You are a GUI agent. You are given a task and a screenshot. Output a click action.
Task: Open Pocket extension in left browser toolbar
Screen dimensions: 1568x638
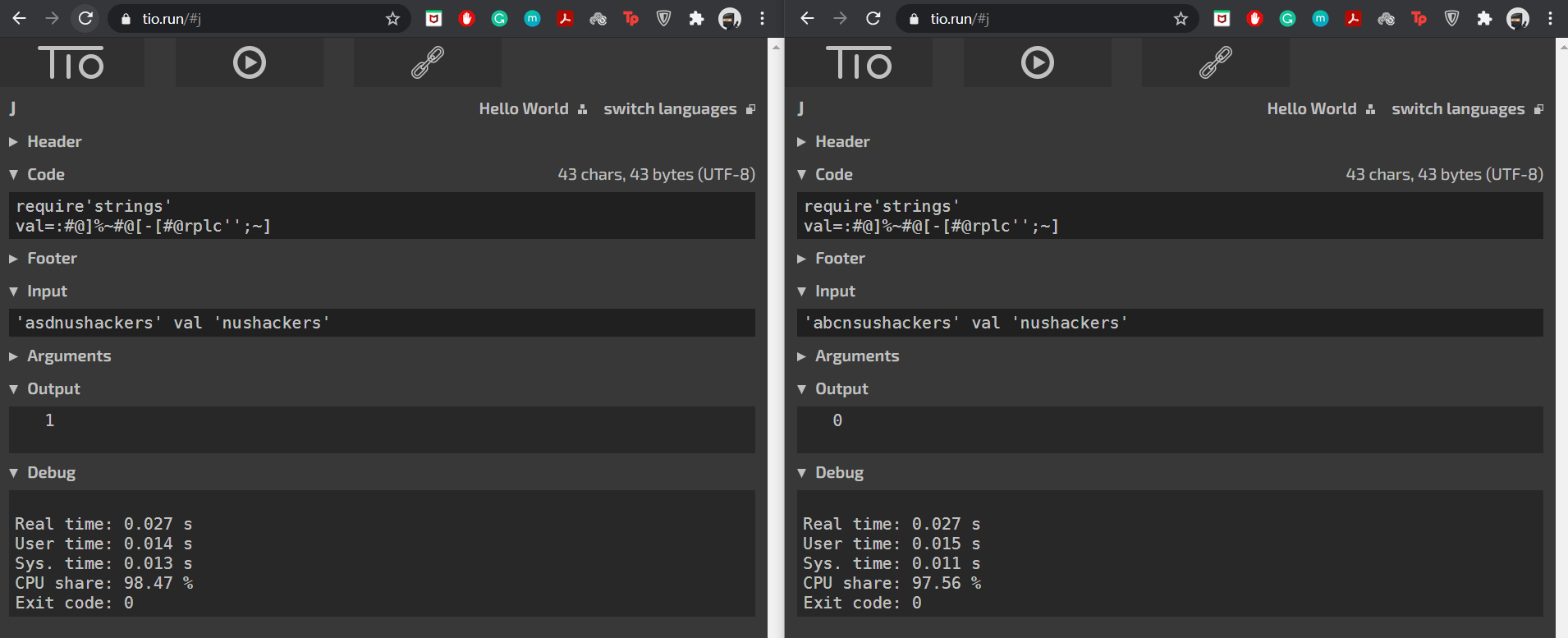[433, 18]
